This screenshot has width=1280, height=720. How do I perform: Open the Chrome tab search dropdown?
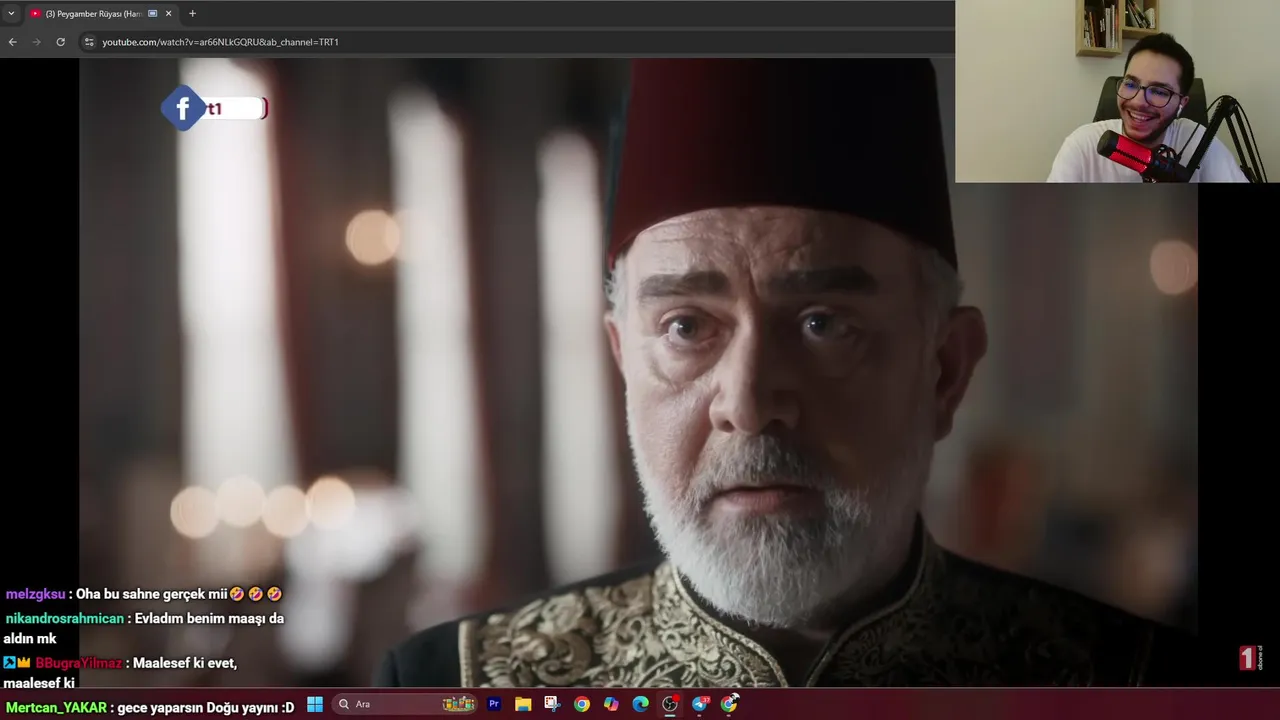pyautogui.click(x=11, y=13)
